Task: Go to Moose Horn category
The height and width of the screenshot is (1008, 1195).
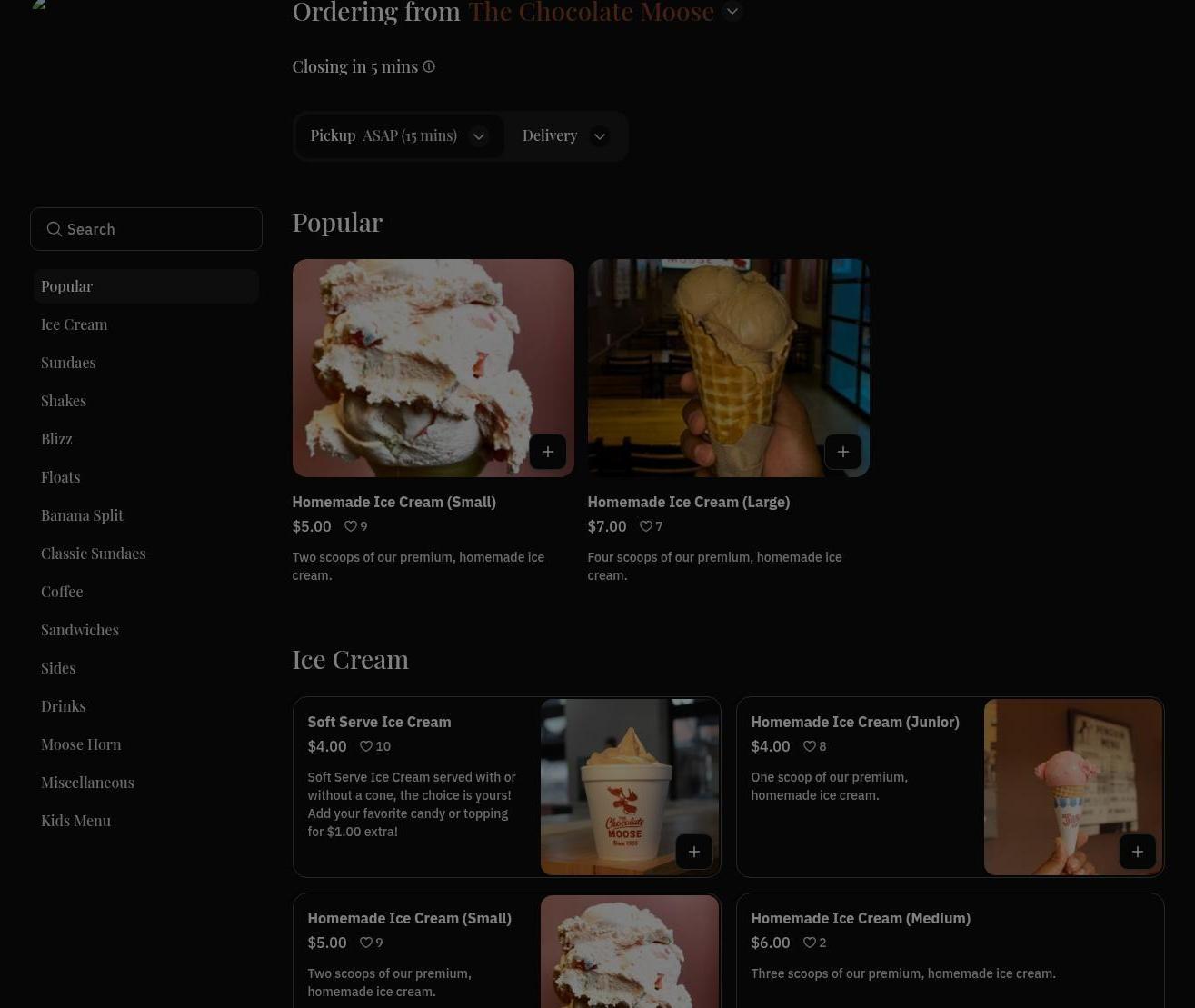Action: pos(146,744)
